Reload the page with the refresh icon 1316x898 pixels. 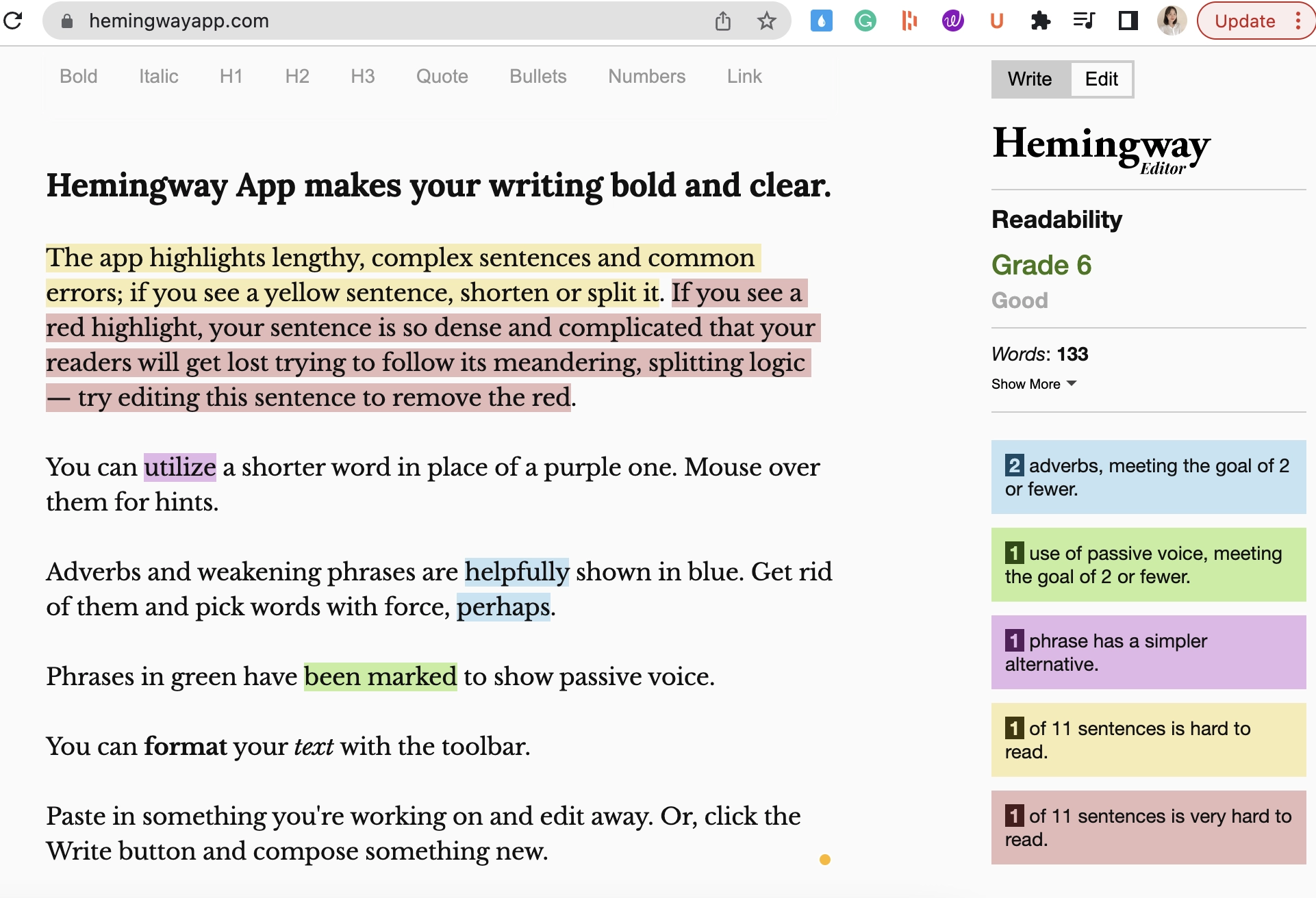13,21
